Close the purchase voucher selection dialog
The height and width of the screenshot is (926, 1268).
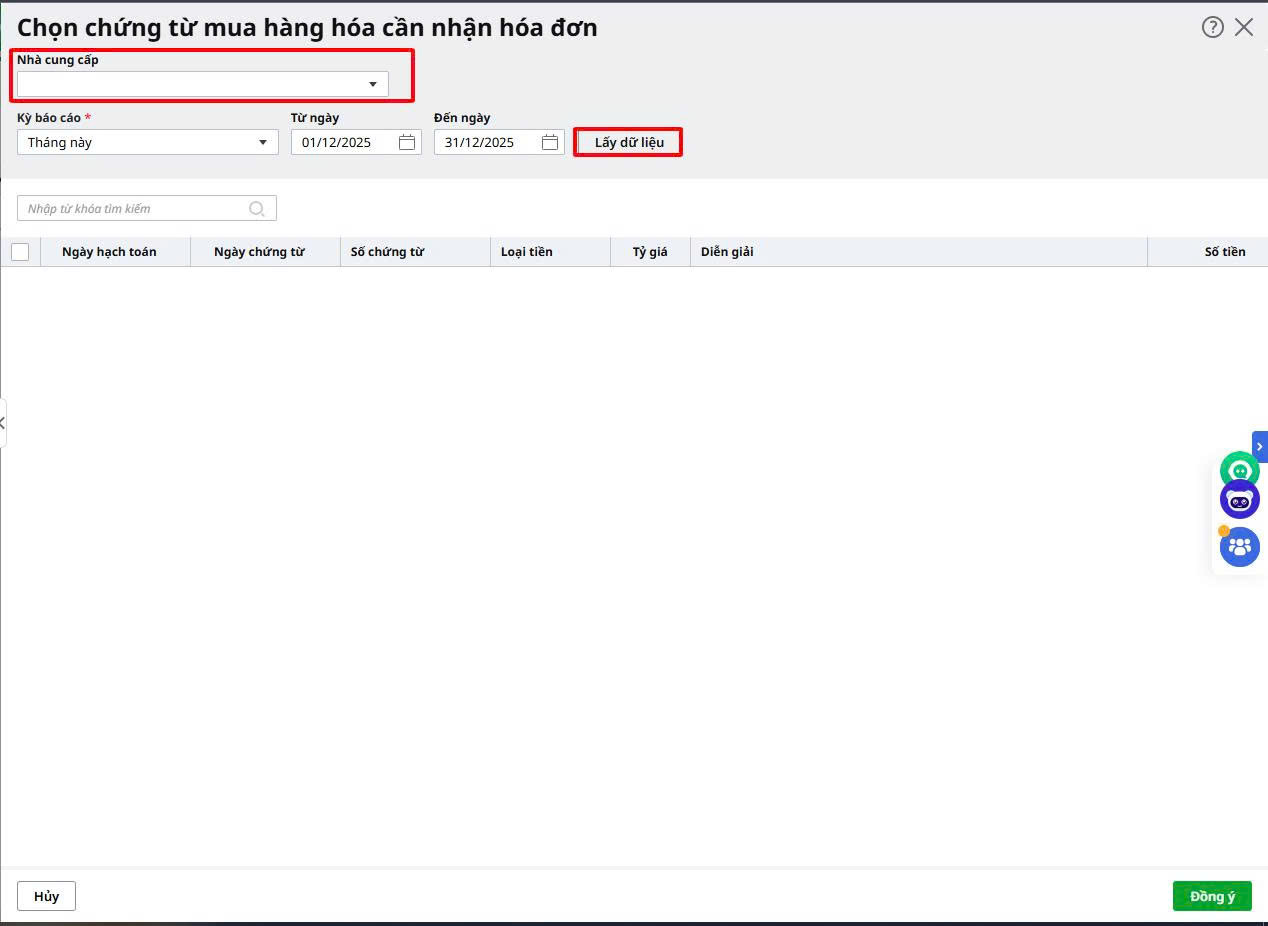coord(1244,27)
